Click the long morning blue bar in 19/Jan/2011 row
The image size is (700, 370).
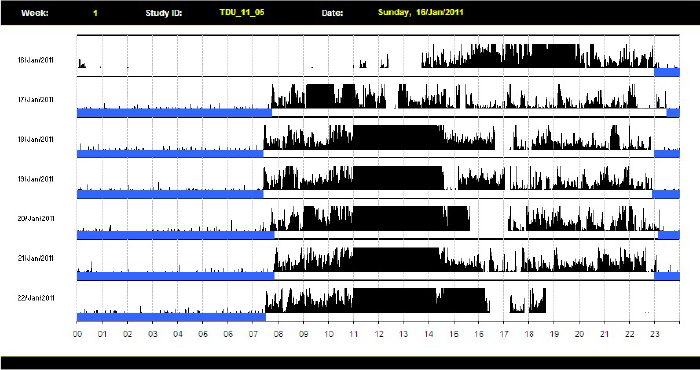pos(170,194)
